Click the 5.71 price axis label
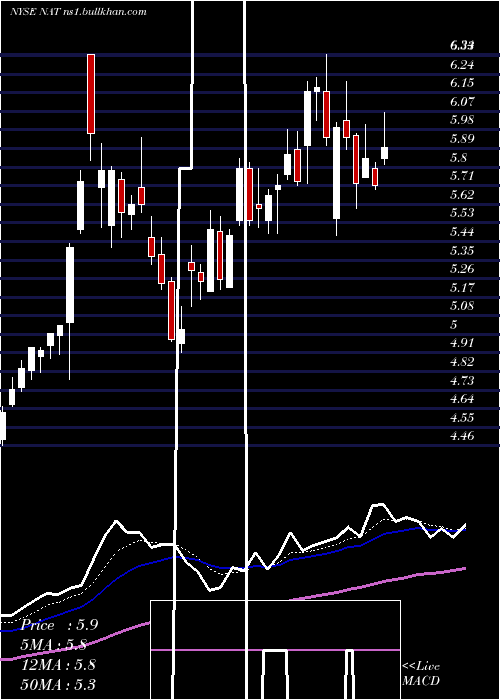This screenshot has height=700, width=500. point(462,176)
